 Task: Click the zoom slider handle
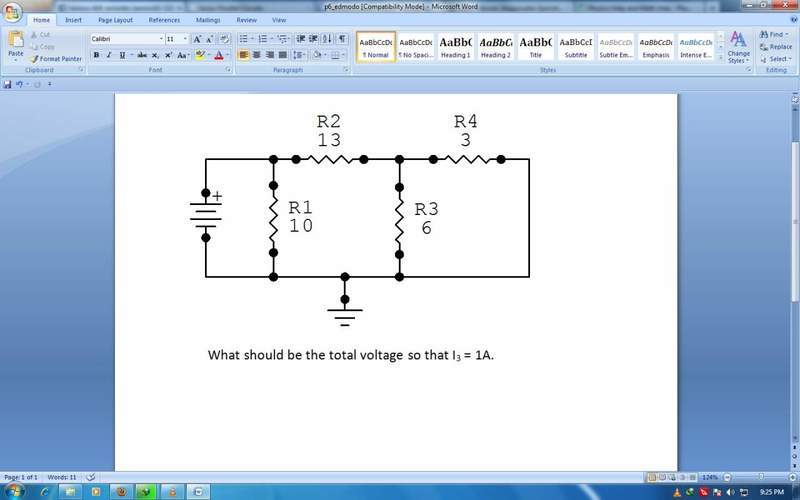(761, 478)
